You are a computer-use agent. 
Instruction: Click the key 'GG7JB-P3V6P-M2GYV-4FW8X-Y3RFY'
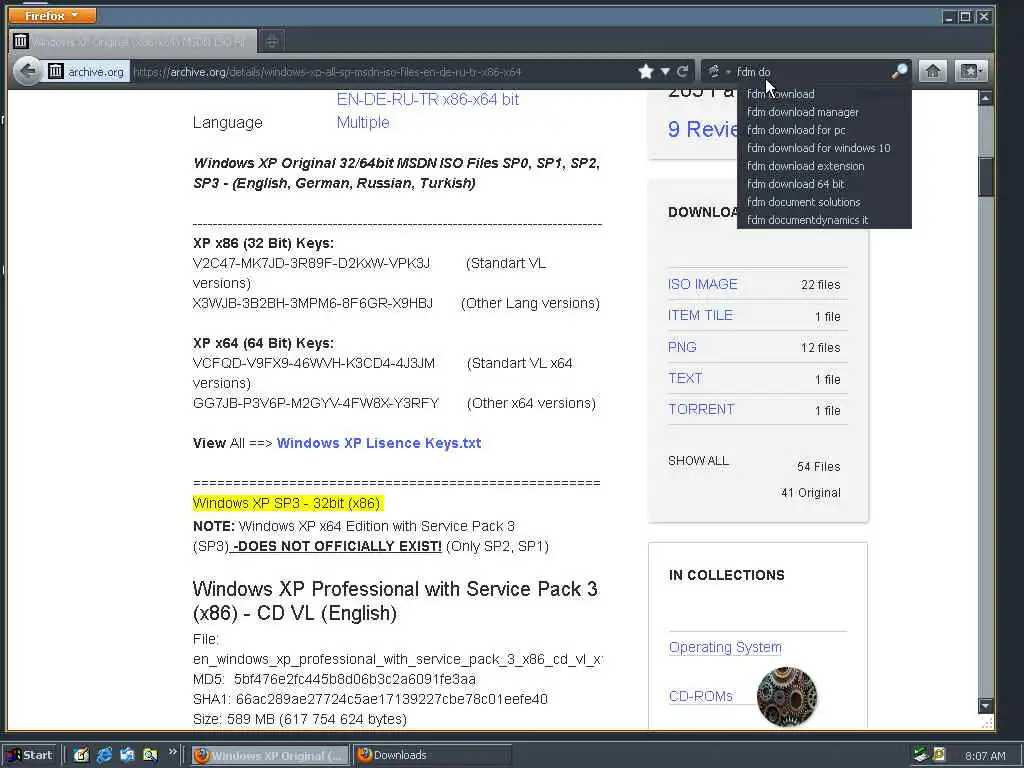[316, 403]
